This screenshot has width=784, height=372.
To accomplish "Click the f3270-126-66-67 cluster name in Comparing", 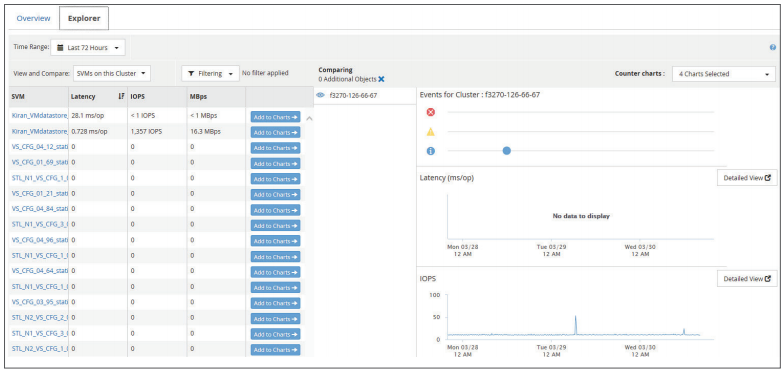I will pyautogui.click(x=354, y=96).
